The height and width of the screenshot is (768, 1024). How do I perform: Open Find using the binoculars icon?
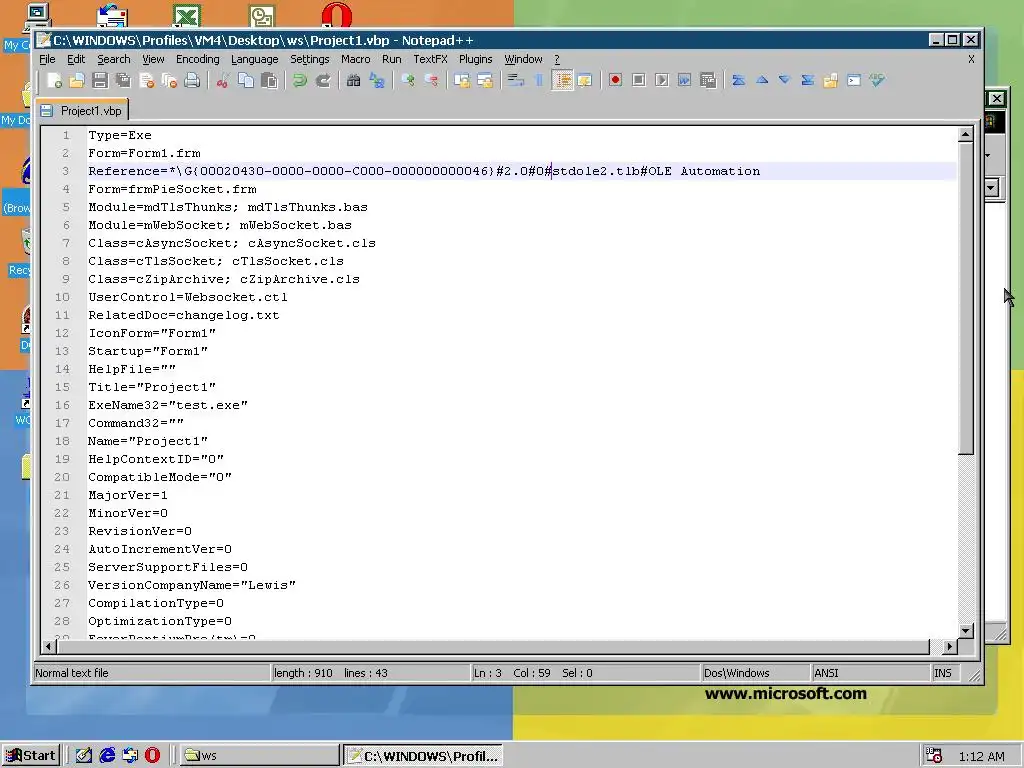point(353,80)
